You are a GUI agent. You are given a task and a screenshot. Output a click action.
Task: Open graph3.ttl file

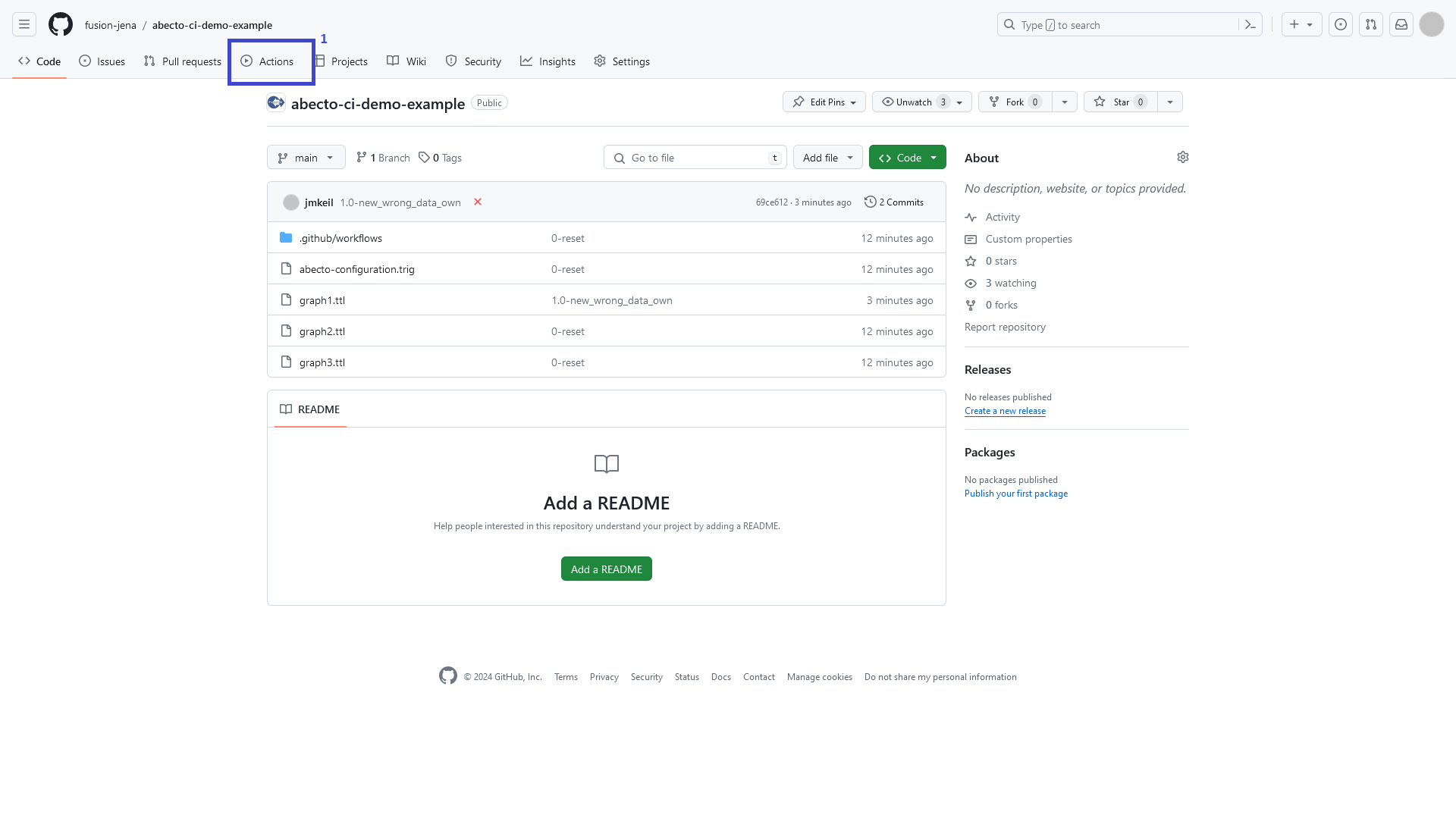coord(322,362)
